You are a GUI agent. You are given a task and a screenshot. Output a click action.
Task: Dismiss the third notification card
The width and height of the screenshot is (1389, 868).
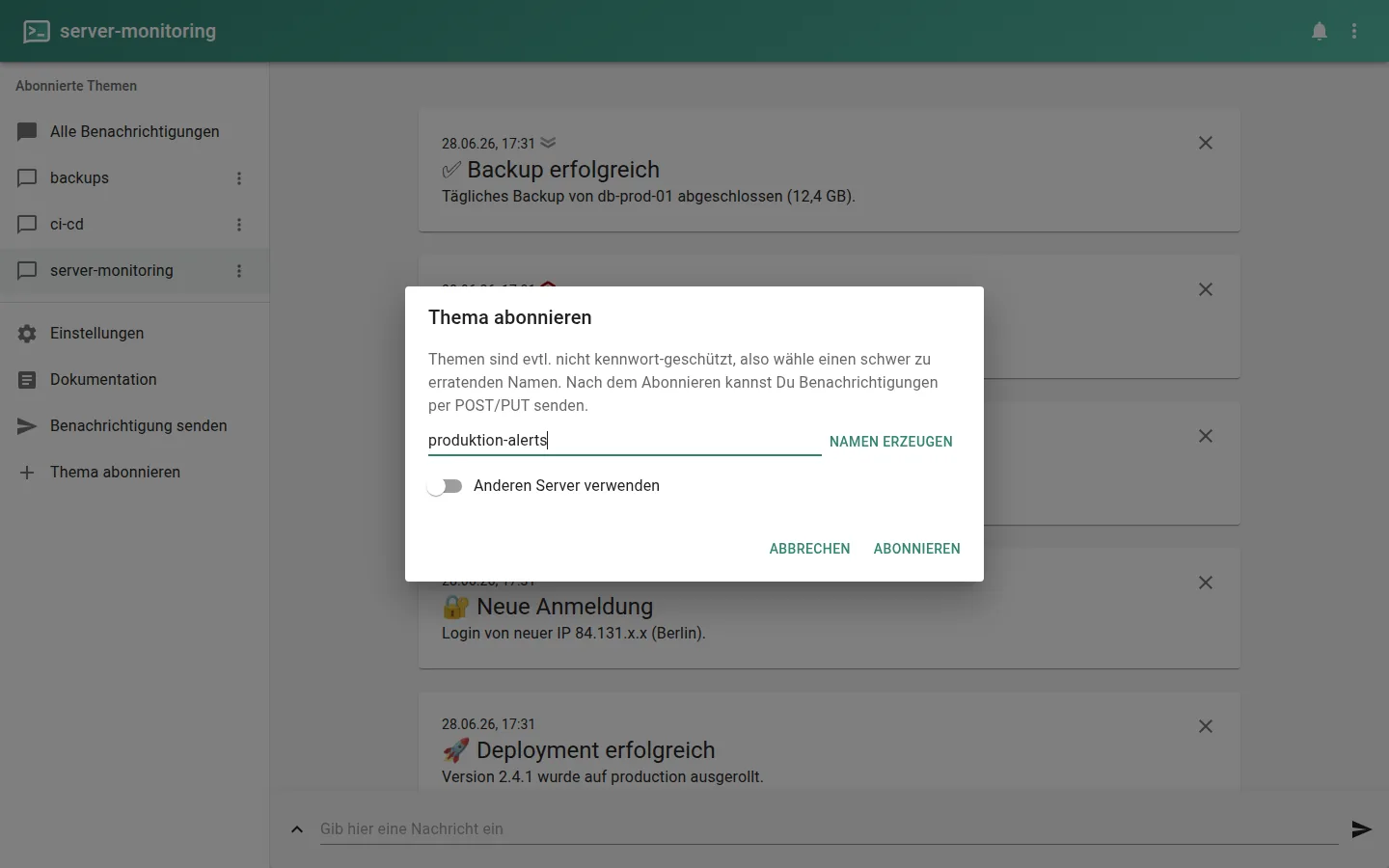tap(1206, 436)
